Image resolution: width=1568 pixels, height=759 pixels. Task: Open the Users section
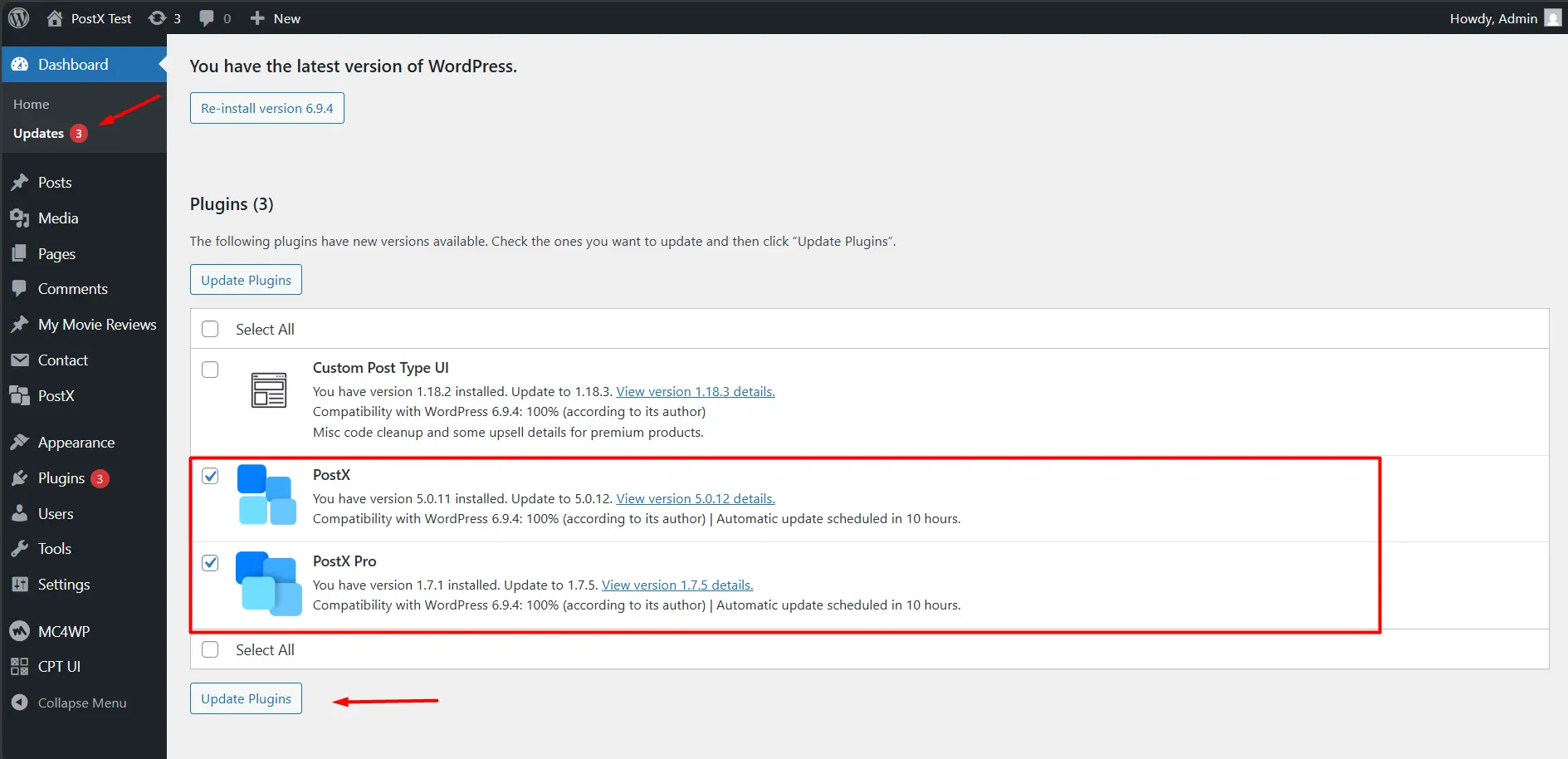[x=54, y=513]
